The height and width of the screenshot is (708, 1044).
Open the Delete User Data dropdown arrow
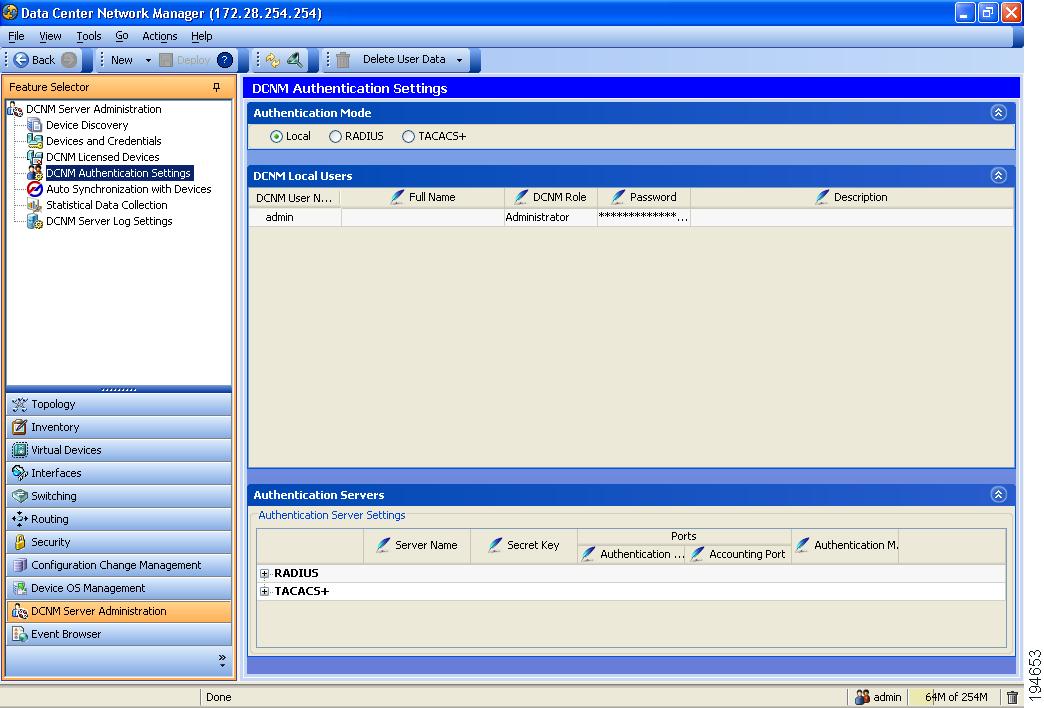click(x=459, y=60)
